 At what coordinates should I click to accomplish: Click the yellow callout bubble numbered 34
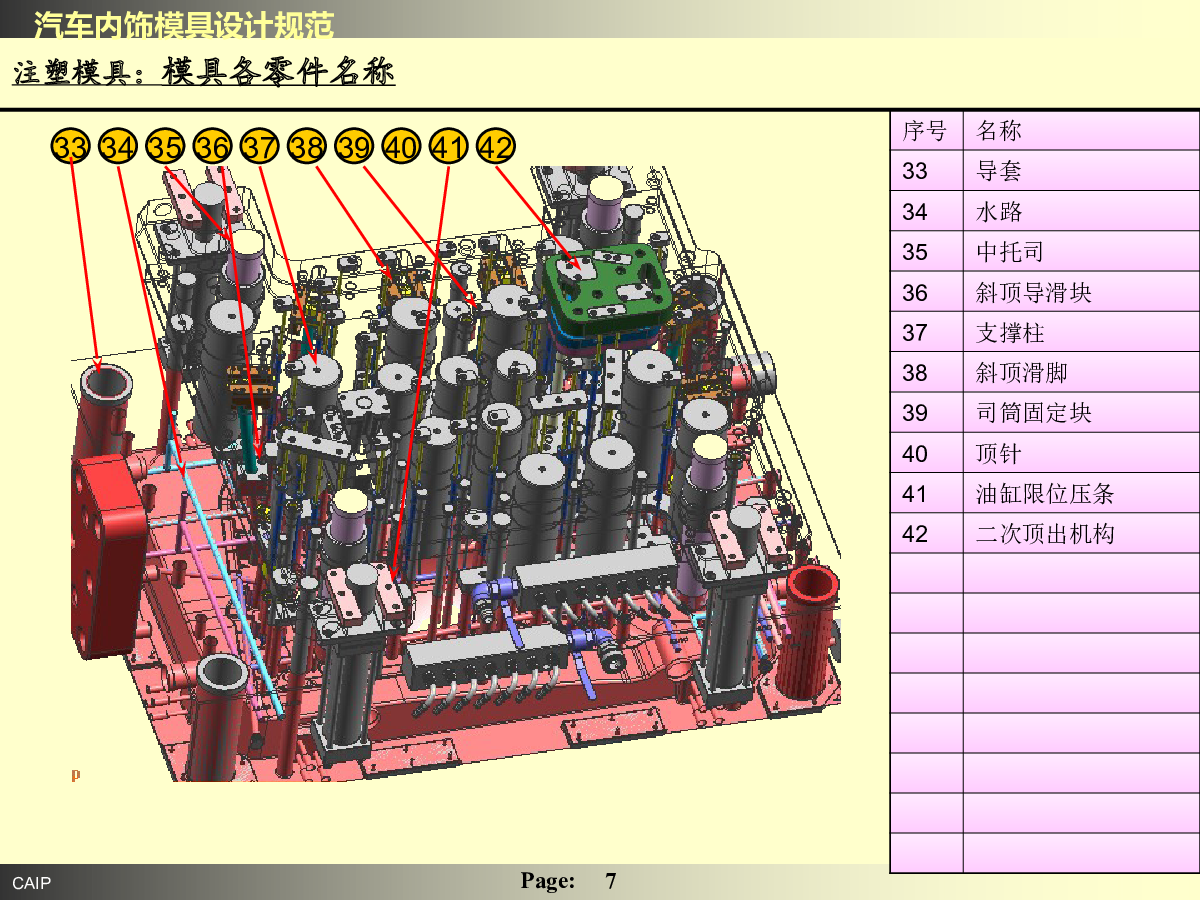pos(118,148)
